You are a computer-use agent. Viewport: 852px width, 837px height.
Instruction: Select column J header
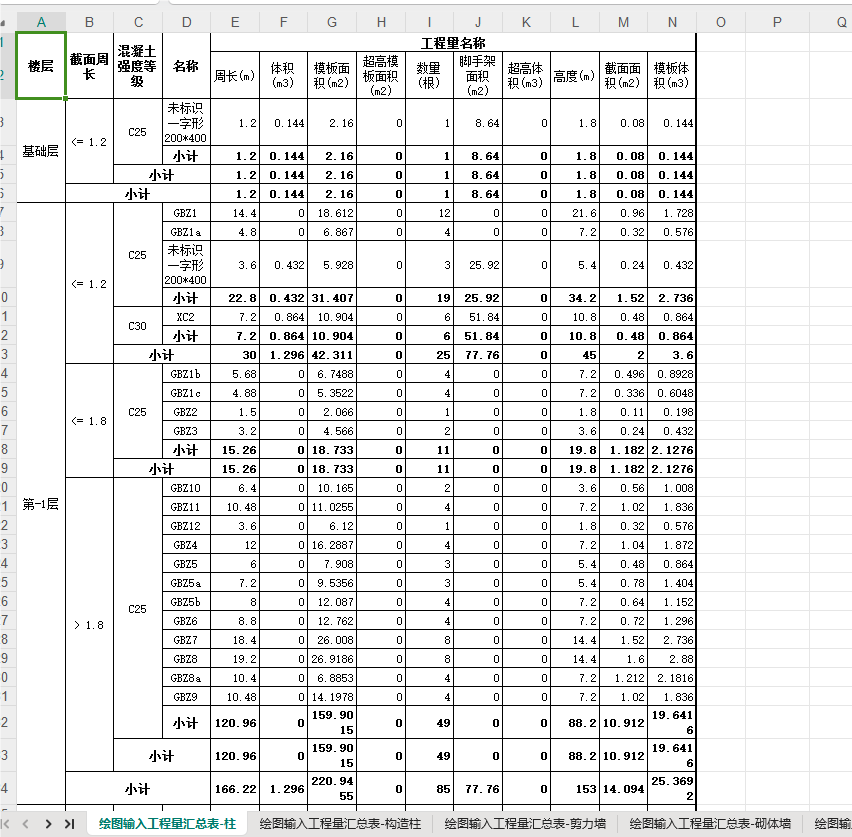tap(478, 22)
